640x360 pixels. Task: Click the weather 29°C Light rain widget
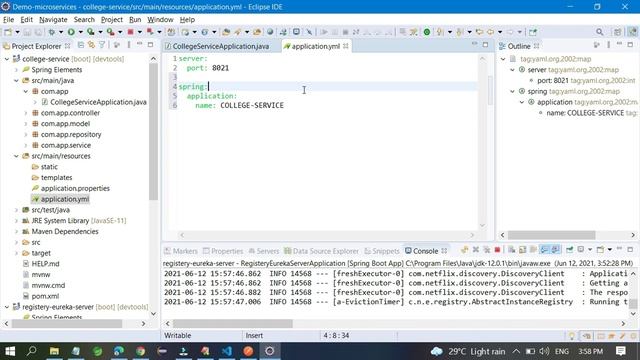coord(468,351)
